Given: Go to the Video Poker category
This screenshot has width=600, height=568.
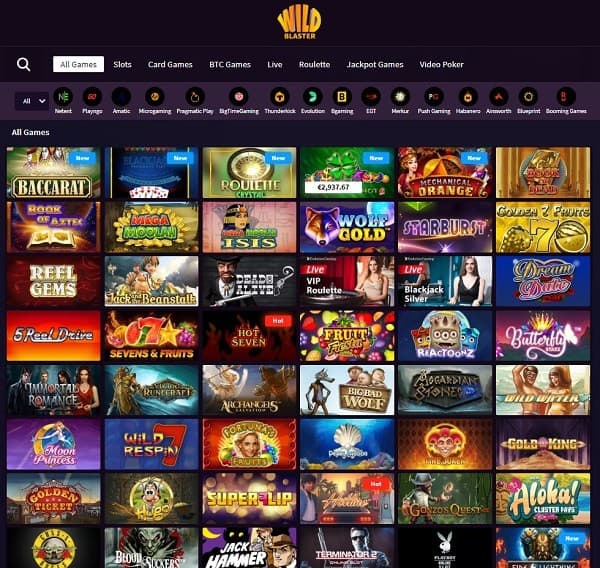Looking at the screenshot, I should (x=442, y=64).
